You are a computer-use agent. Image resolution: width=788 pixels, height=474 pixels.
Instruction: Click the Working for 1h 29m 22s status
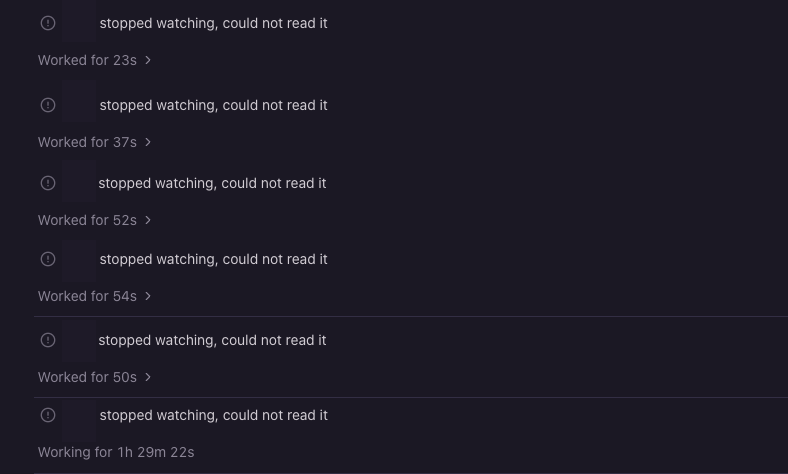point(116,452)
